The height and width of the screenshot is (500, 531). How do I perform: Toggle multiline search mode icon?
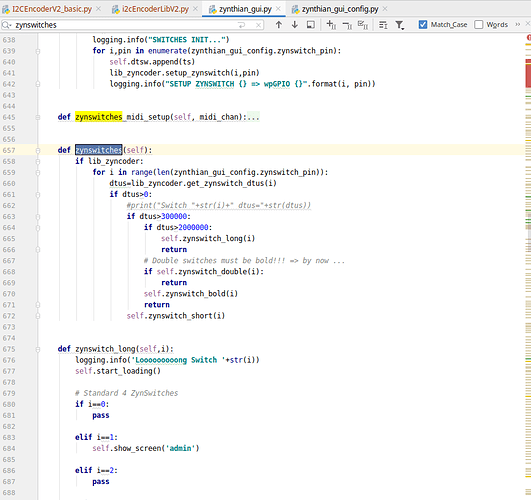click(x=383, y=25)
